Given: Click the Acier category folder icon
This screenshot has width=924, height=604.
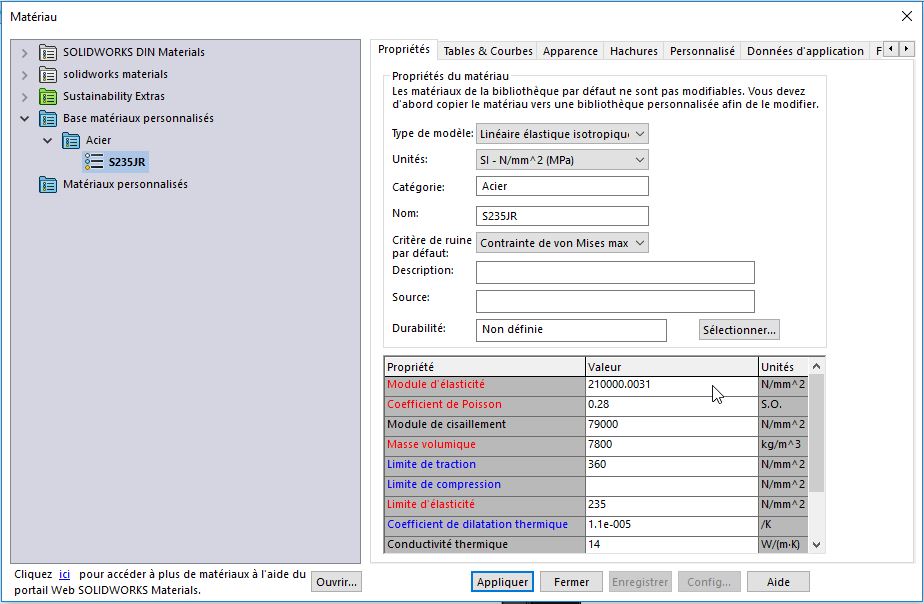Looking at the screenshot, I should click(71, 140).
